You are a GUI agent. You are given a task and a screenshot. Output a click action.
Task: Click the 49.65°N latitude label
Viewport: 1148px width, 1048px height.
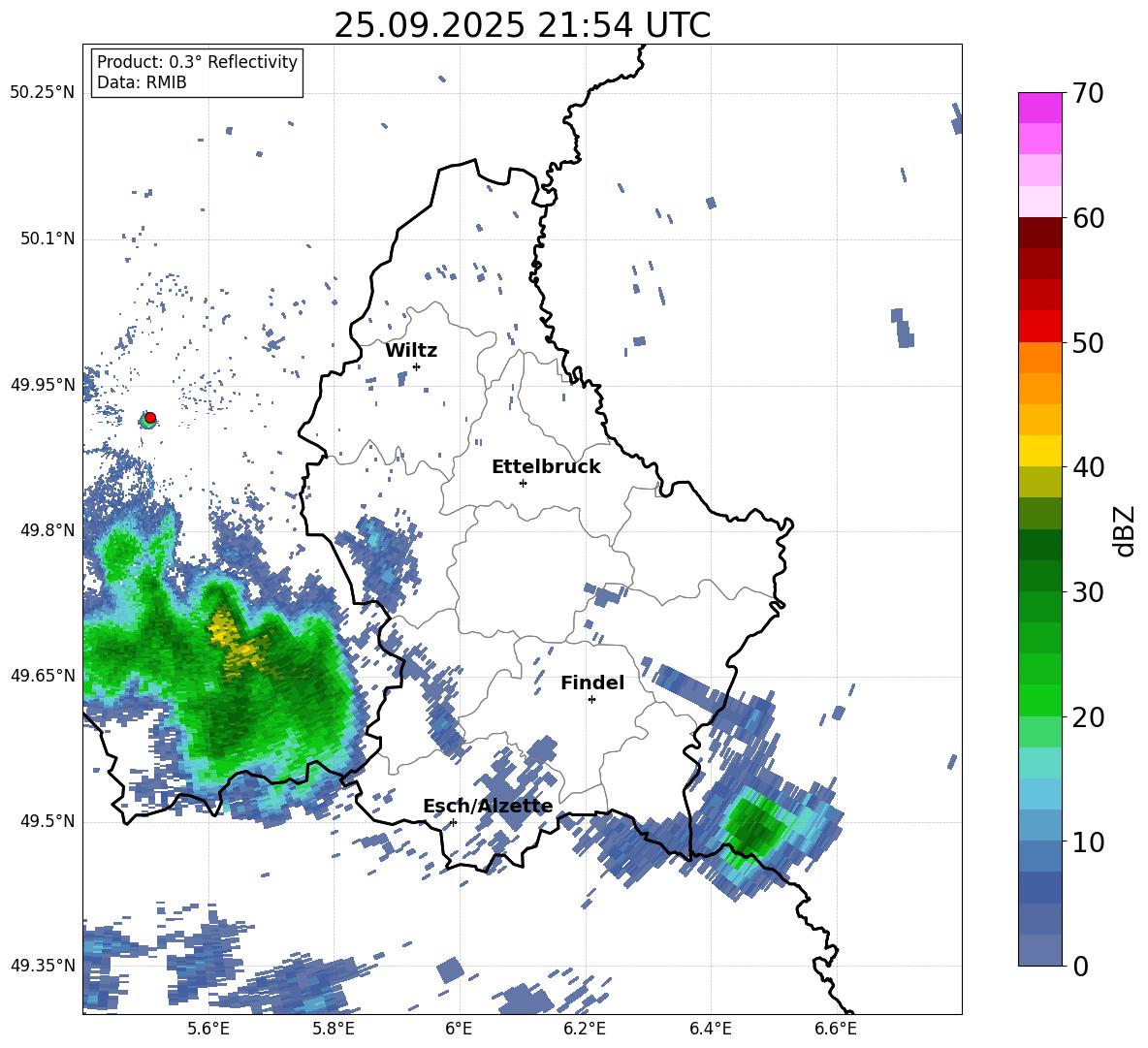coord(43,676)
